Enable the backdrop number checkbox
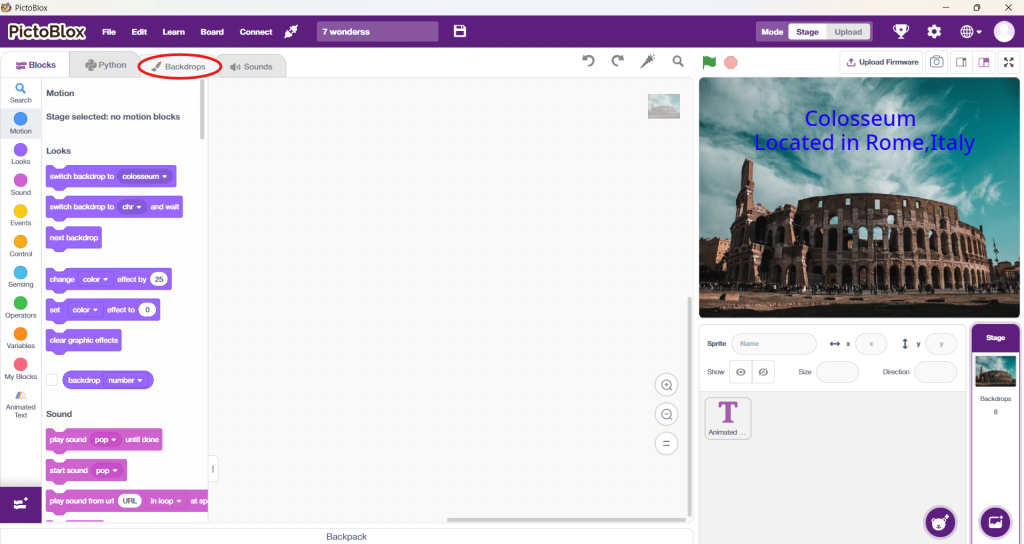The height and width of the screenshot is (544, 1024). click(x=52, y=380)
